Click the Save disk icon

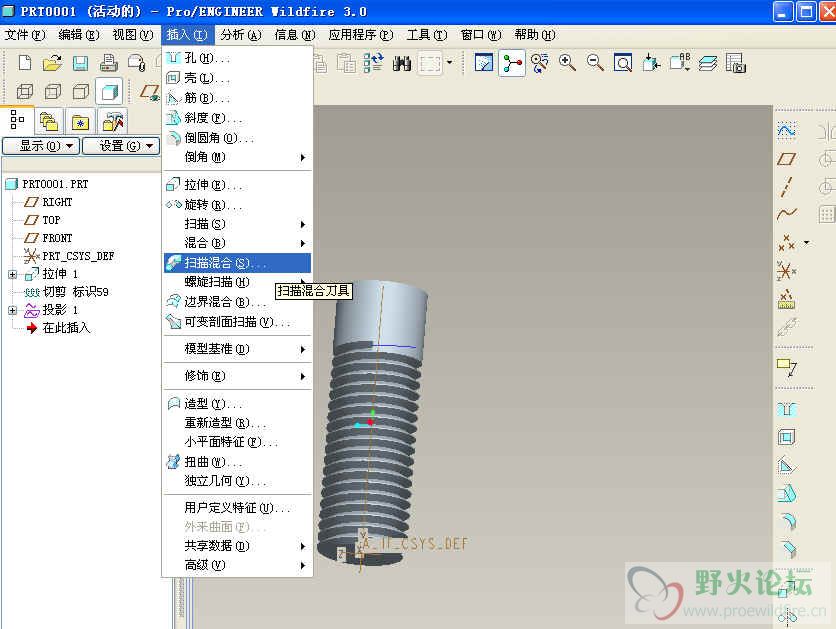click(81, 63)
